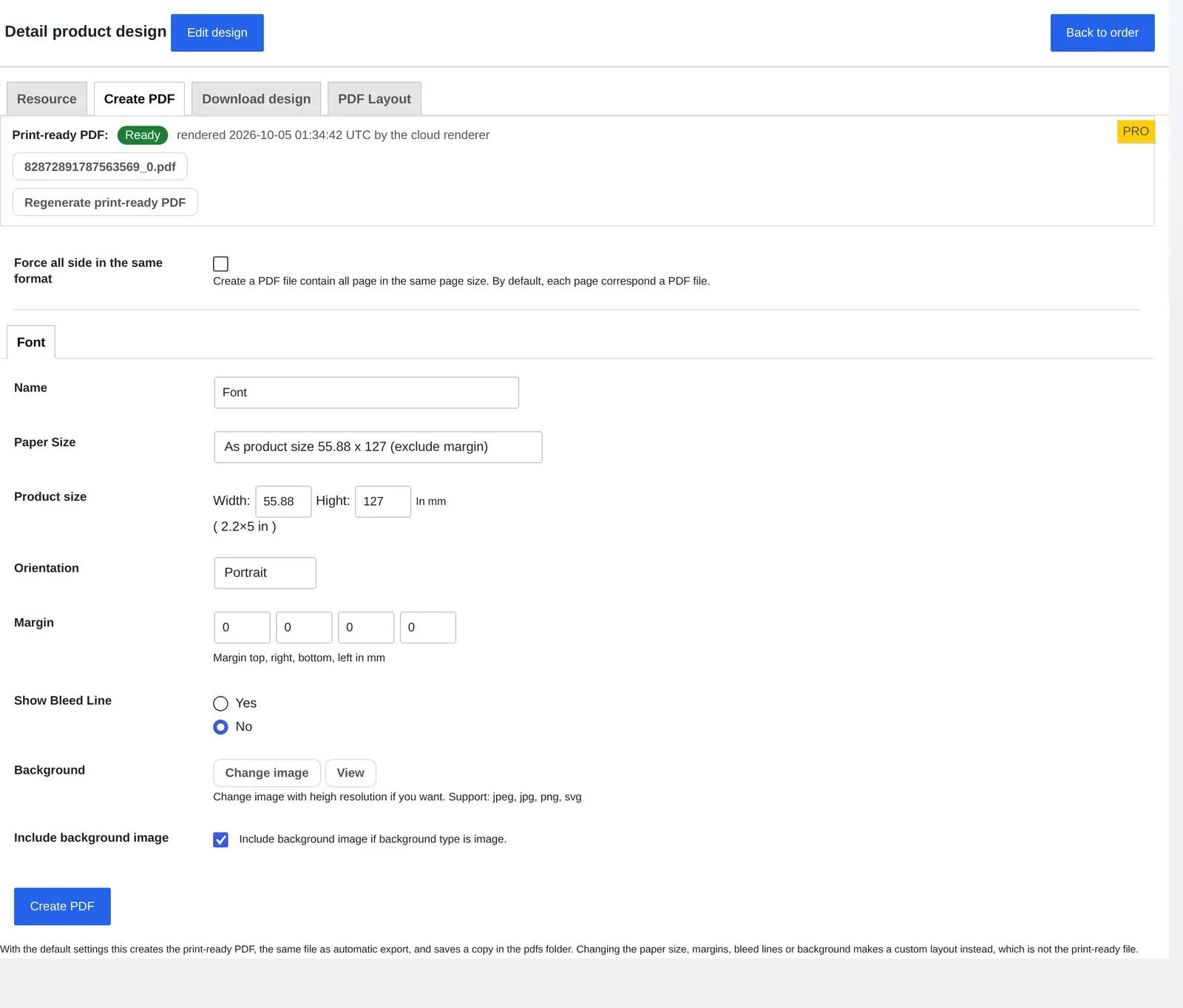This screenshot has width=1183, height=1008.
Task: View the background image
Action: 350,773
